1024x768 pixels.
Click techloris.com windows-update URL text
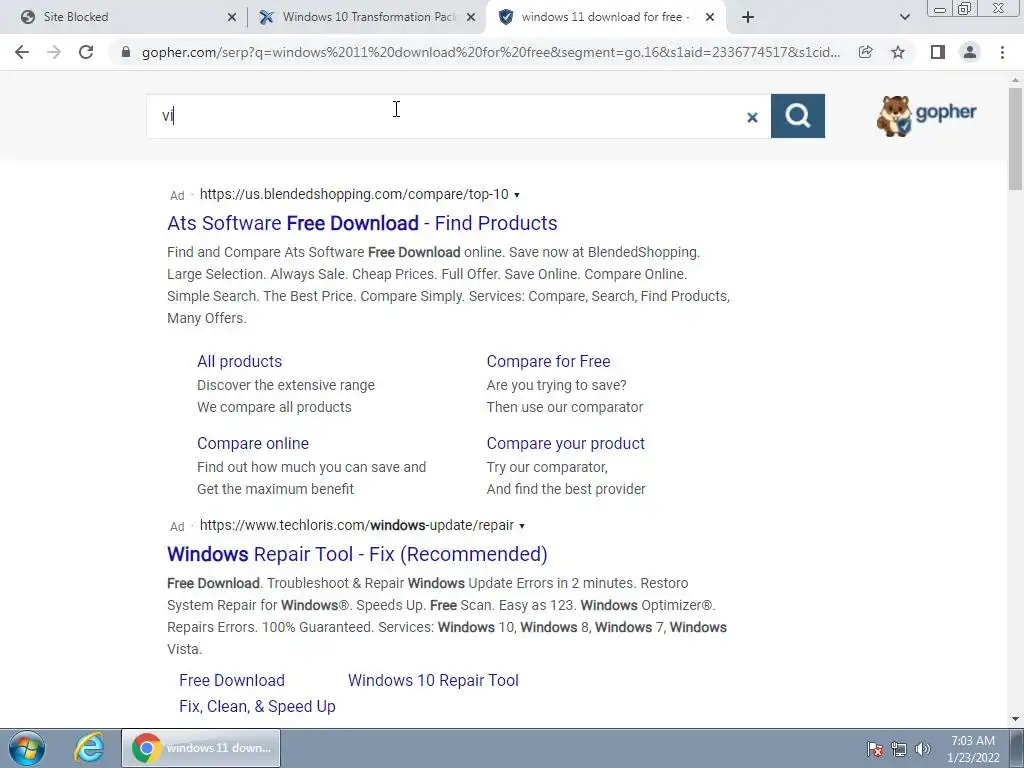coord(357,526)
